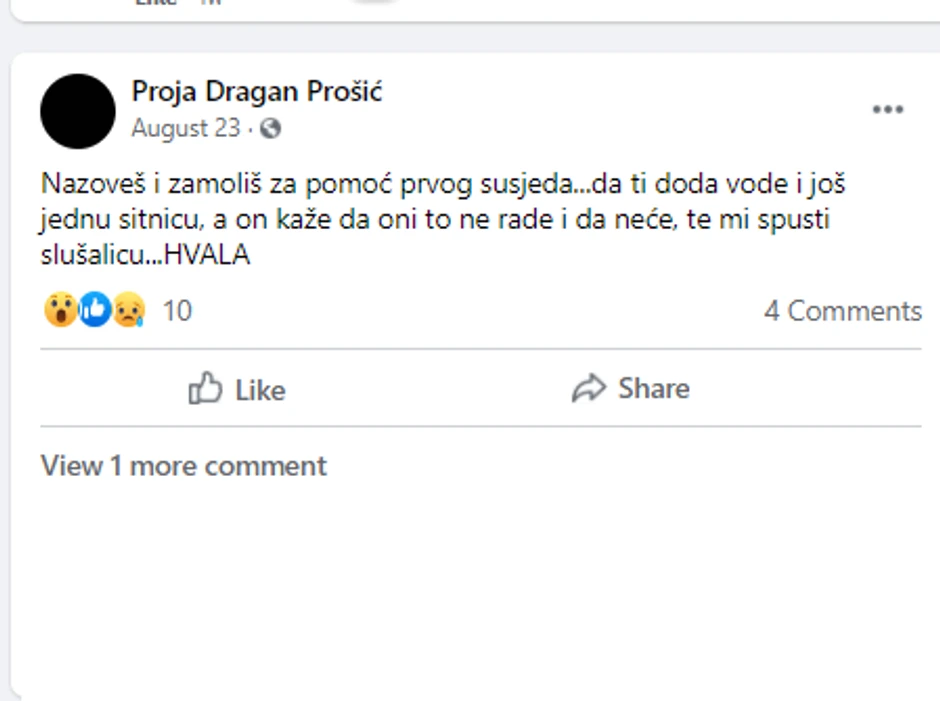Open the three-dot post options menu
The height and width of the screenshot is (701, 940).
click(x=888, y=110)
